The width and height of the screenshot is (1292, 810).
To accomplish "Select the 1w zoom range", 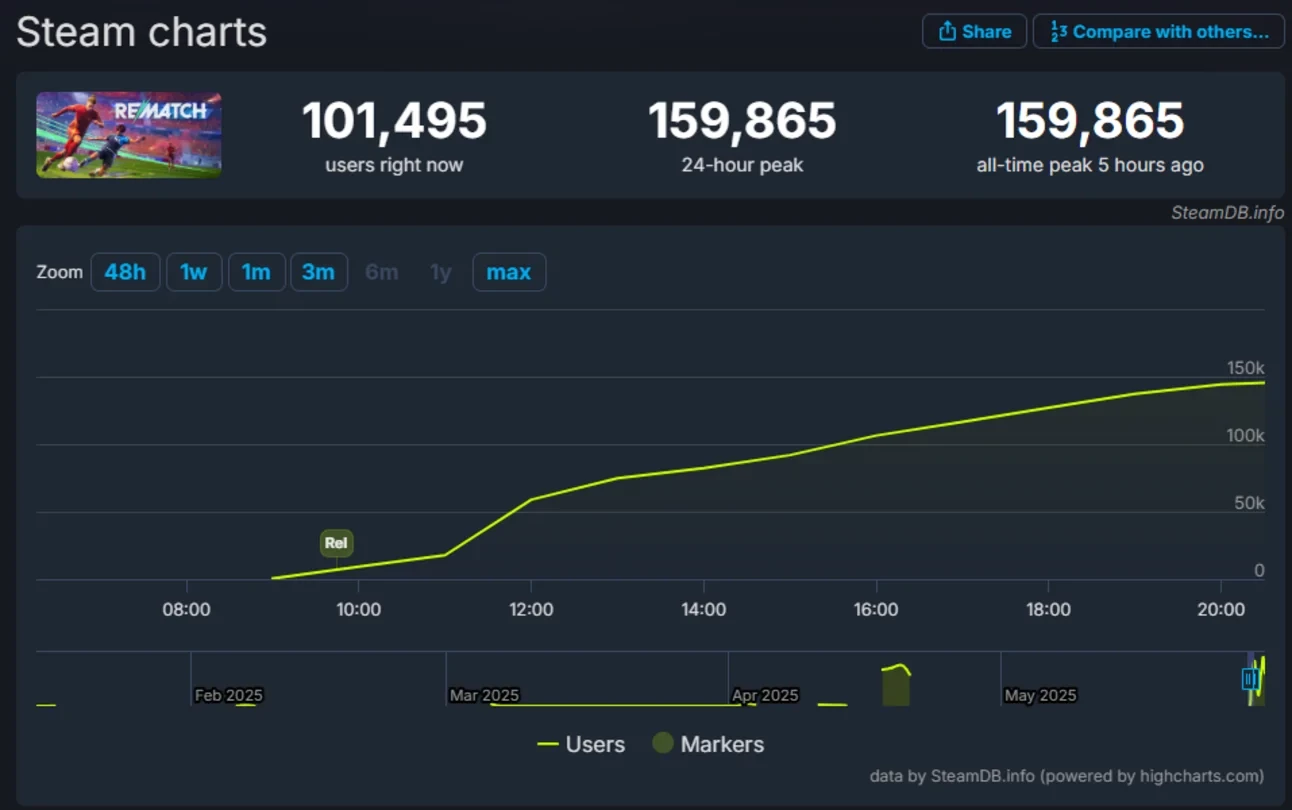I will pyautogui.click(x=194, y=272).
